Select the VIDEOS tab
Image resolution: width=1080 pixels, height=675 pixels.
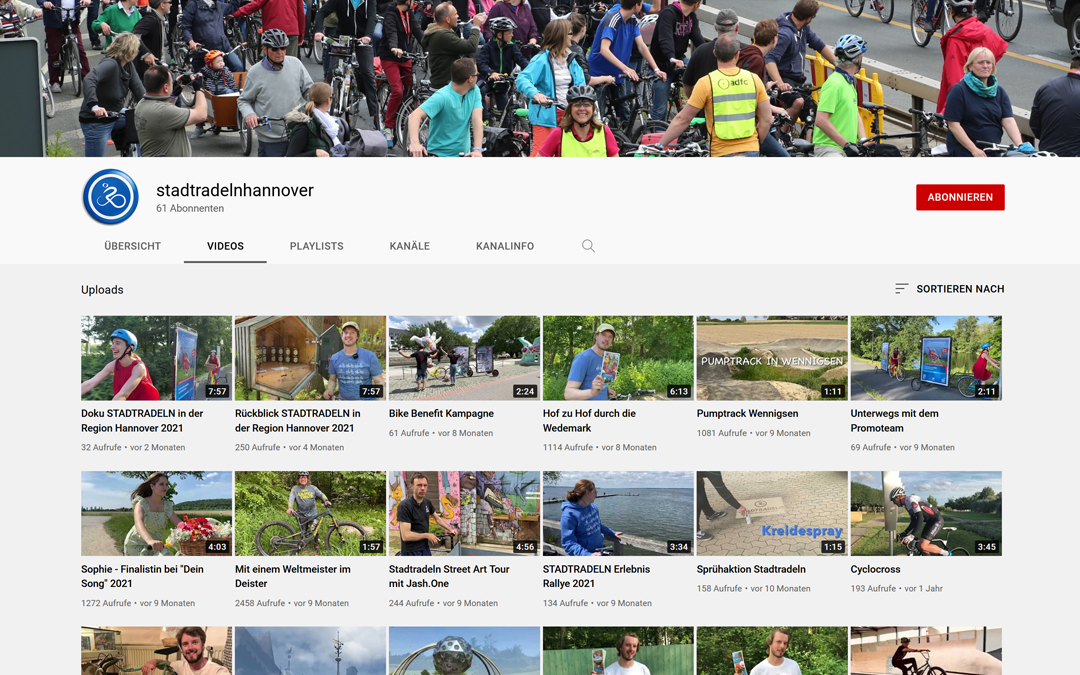click(x=225, y=246)
